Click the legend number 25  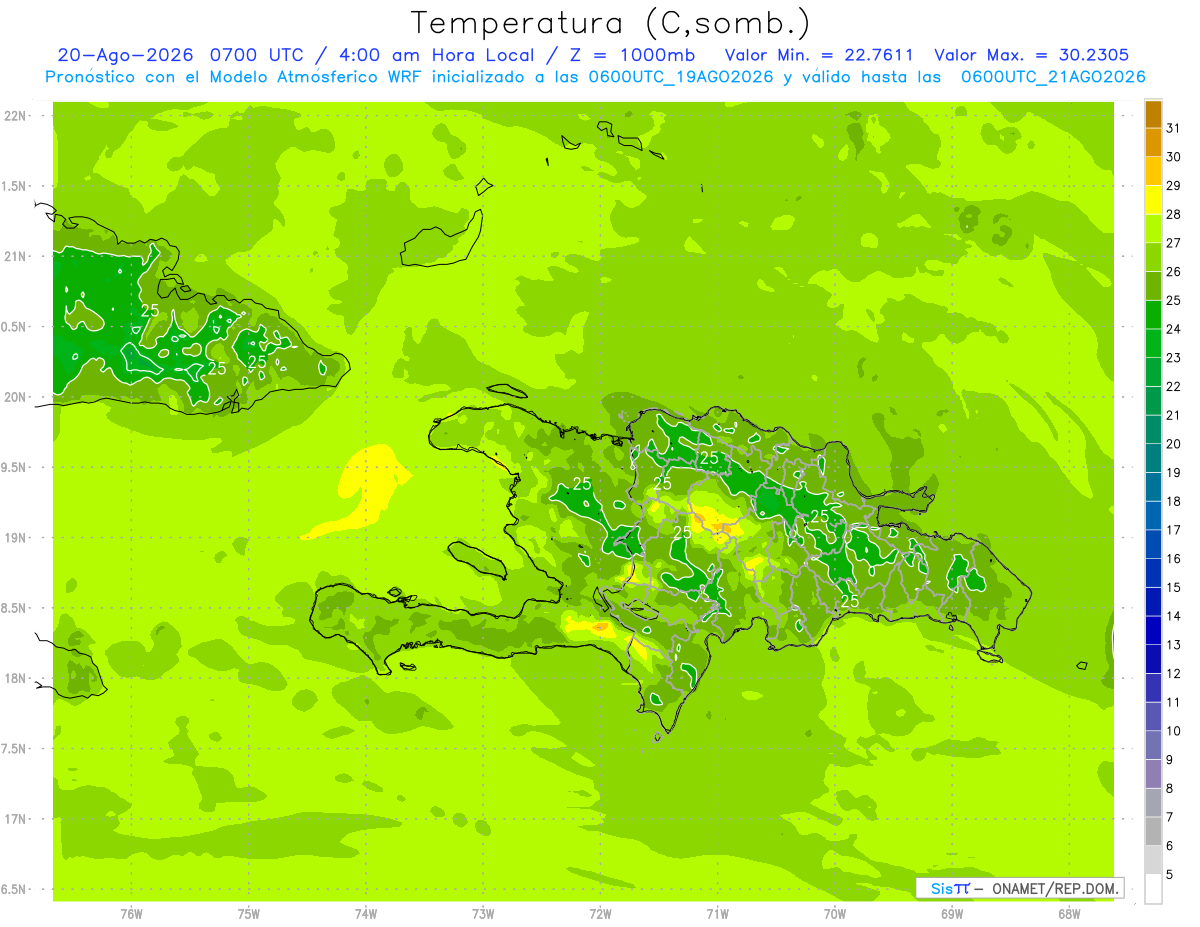(x=1173, y=300)
